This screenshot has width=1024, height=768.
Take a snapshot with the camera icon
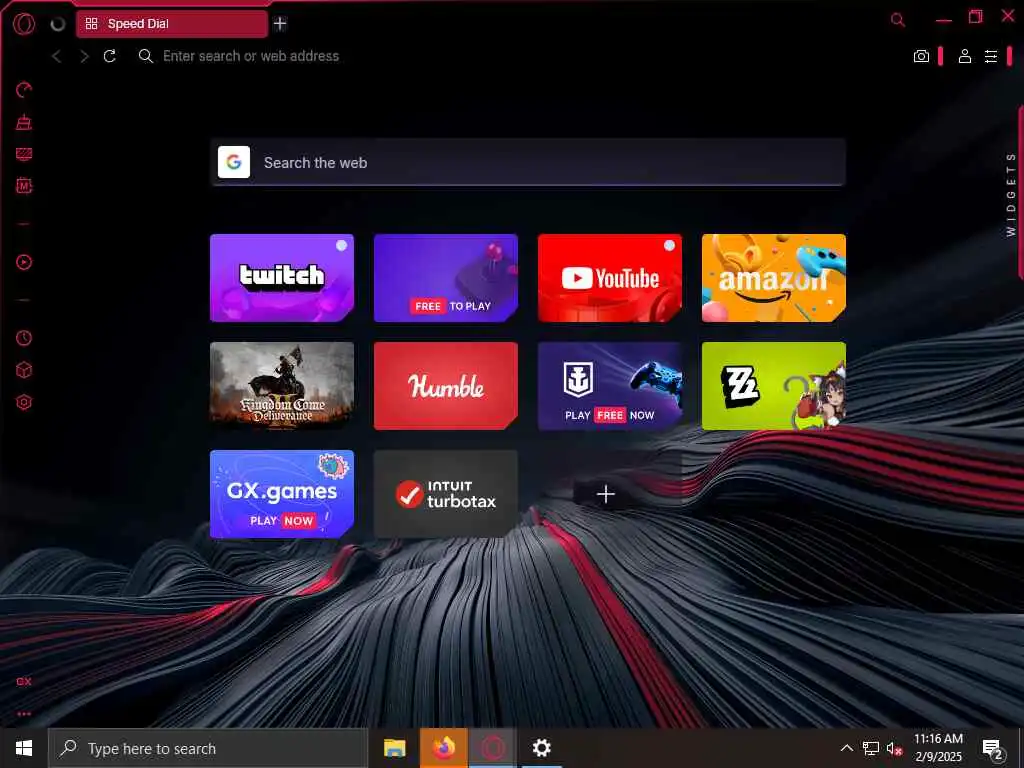[x=921, y=56]
